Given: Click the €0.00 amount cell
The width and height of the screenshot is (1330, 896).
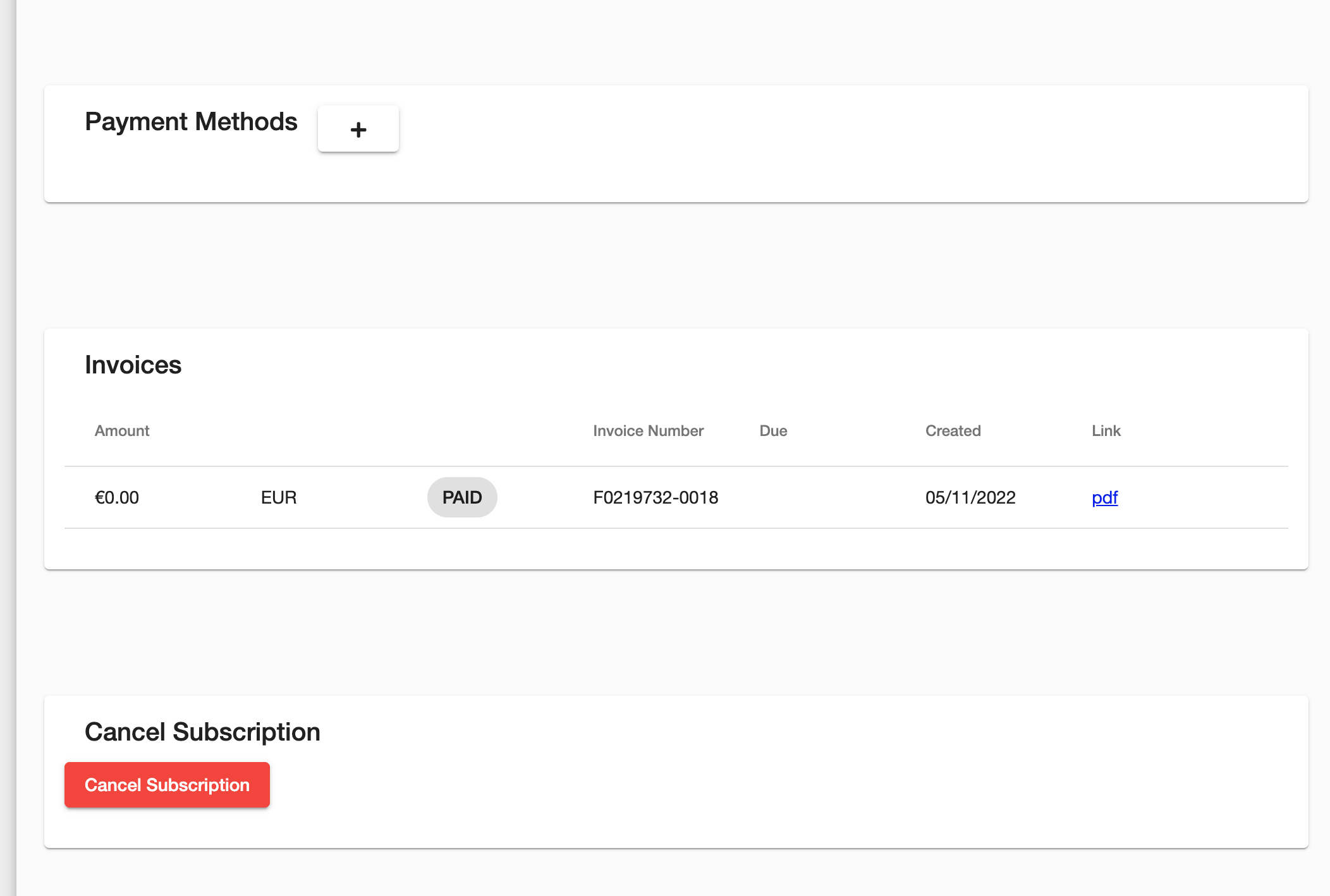Looking at the screenshot, I should pos(117,498).
